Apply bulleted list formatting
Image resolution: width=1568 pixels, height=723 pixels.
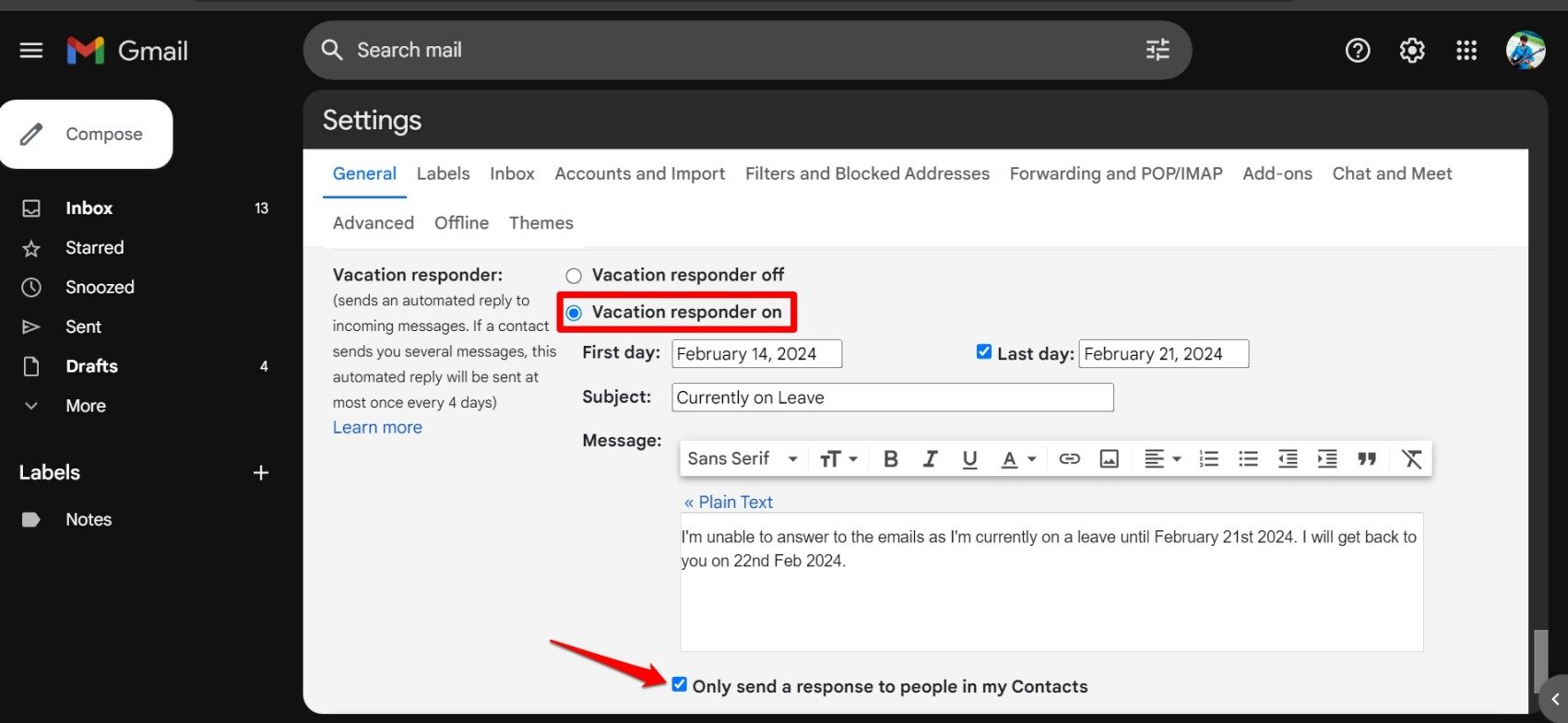pyautogui.click(x=1248, y=459)
